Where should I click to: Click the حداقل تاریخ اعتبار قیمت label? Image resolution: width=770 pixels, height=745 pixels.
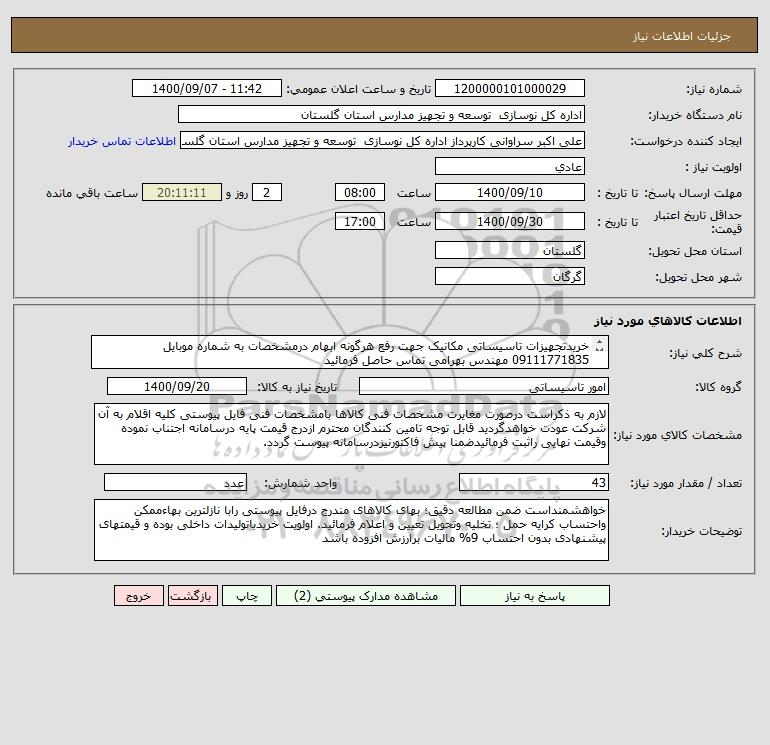(698, 222)
